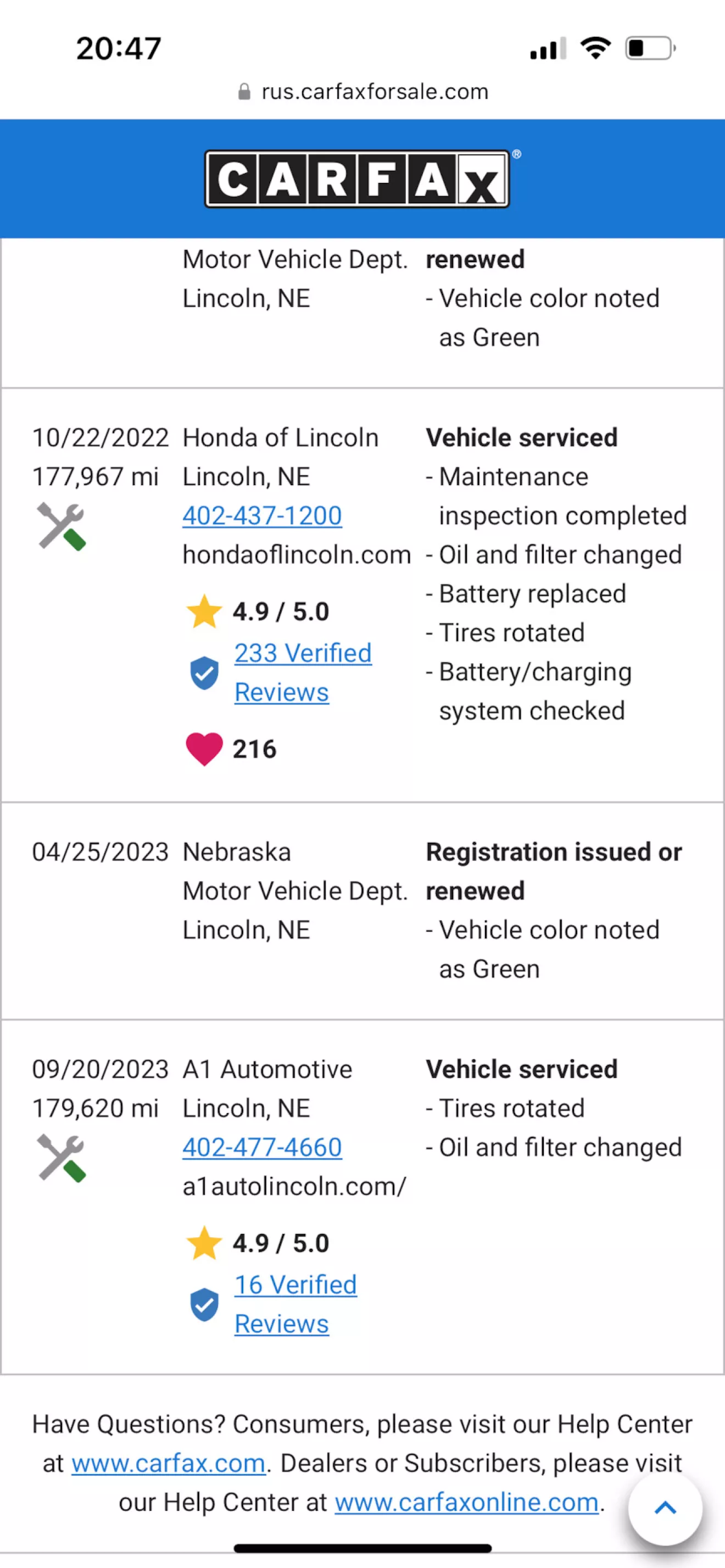Viewport: 725px width, 1568px height.
Task: Tap the verified shield badge for A1 Automotive
Action: tap(204, 1304)
